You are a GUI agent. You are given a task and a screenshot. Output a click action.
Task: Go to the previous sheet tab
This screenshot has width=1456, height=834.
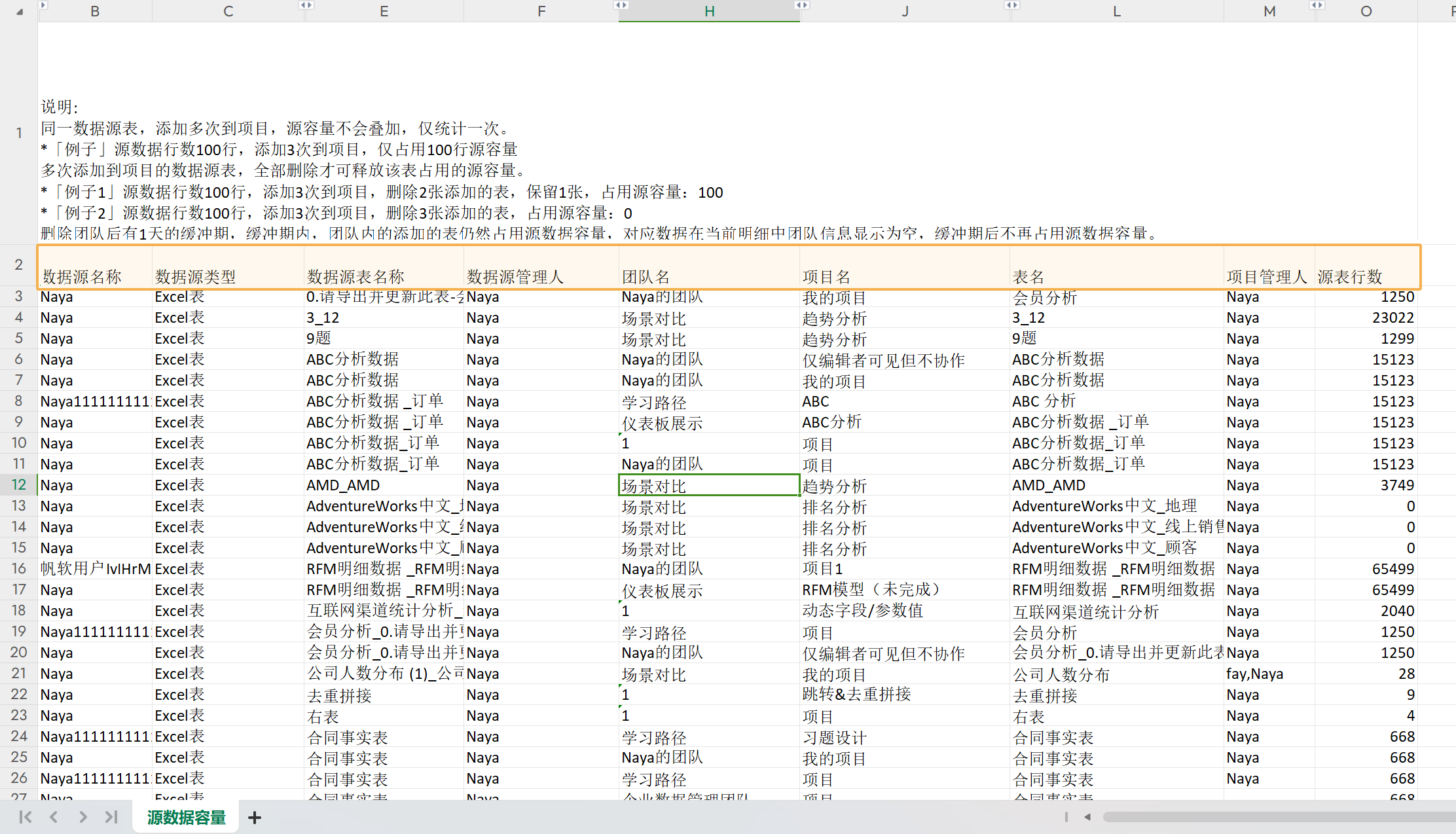(54, 817)
